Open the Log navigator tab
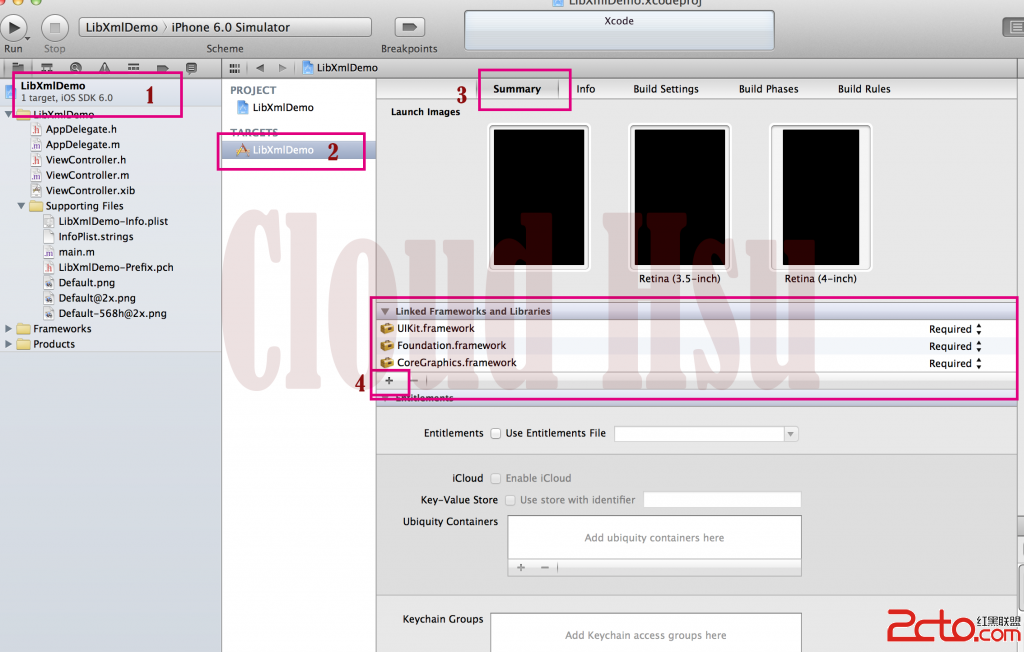This screenshot has height=652, width=1024. (x=191, y=67)
